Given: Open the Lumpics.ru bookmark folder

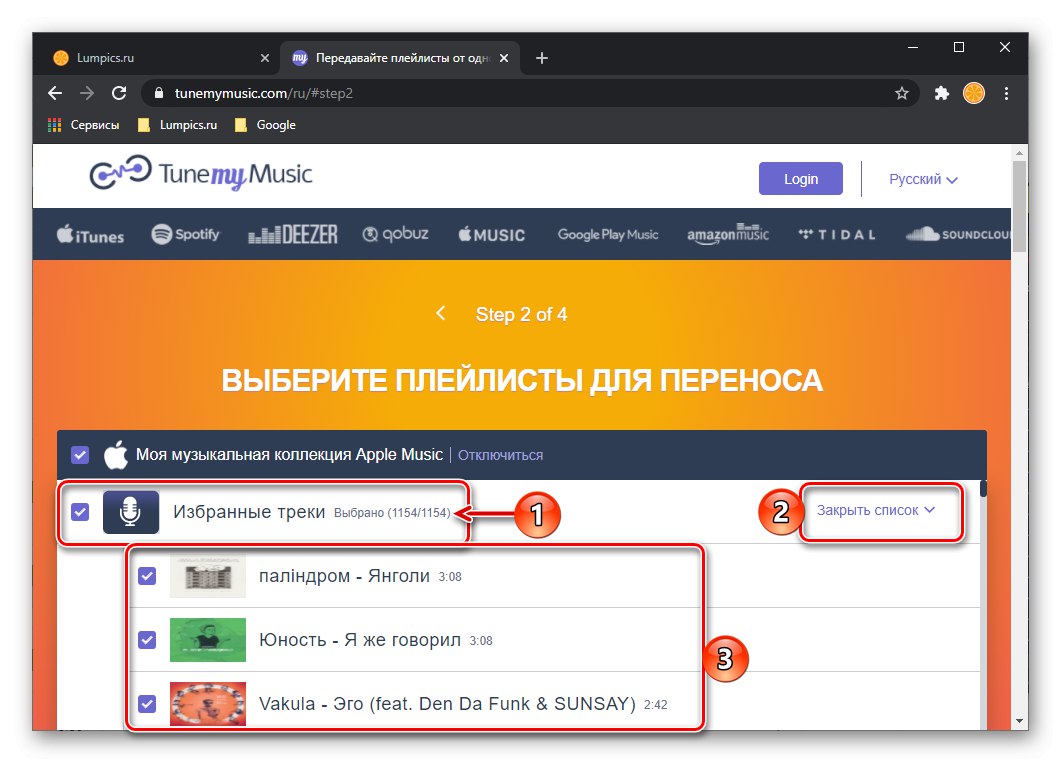Looking at the screenshot, I should tap(177, 125).
